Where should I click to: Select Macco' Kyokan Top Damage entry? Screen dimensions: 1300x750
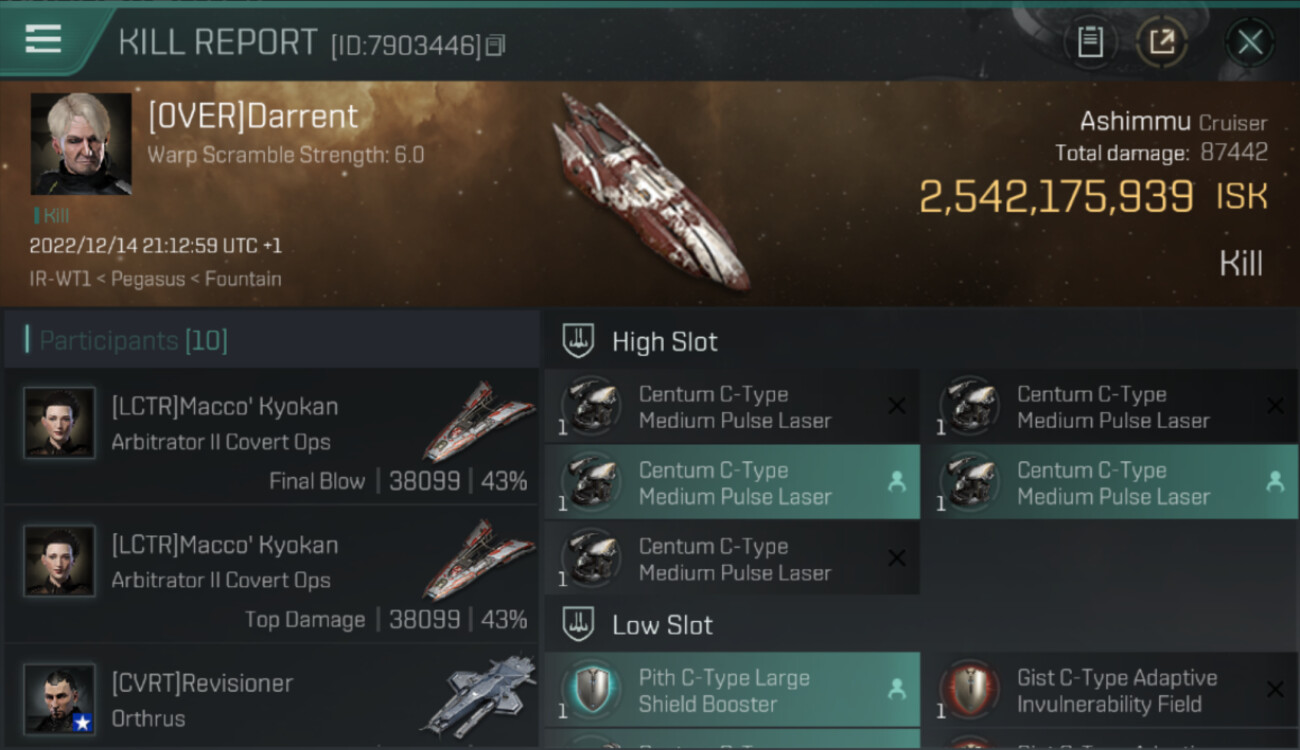[x=272, y=575]
